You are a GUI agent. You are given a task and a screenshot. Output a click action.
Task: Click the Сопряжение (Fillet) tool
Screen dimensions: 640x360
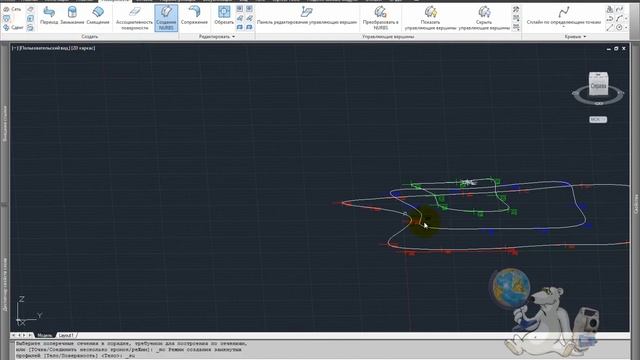click(194, 16)
